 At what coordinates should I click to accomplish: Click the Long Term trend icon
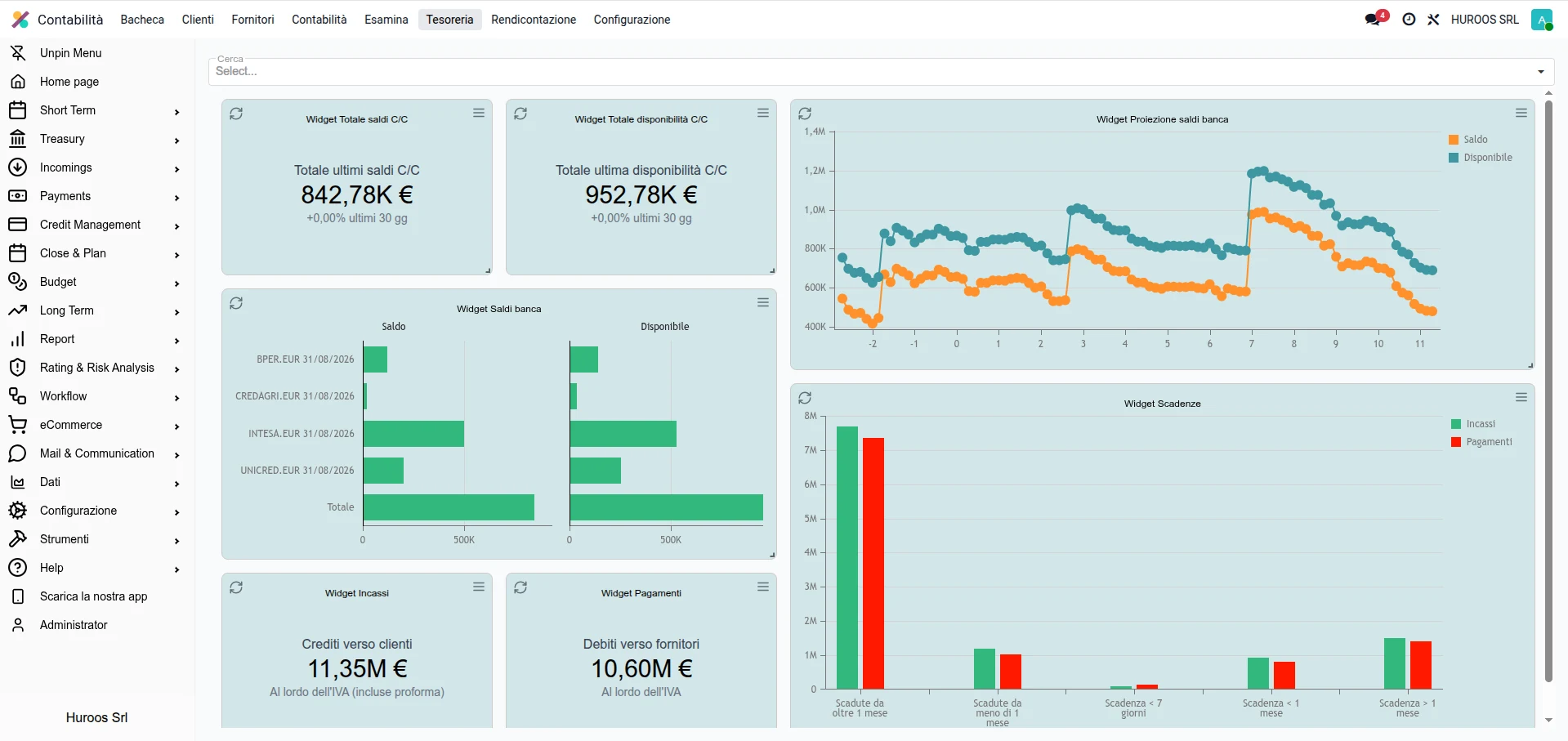(x=17, y=310)
